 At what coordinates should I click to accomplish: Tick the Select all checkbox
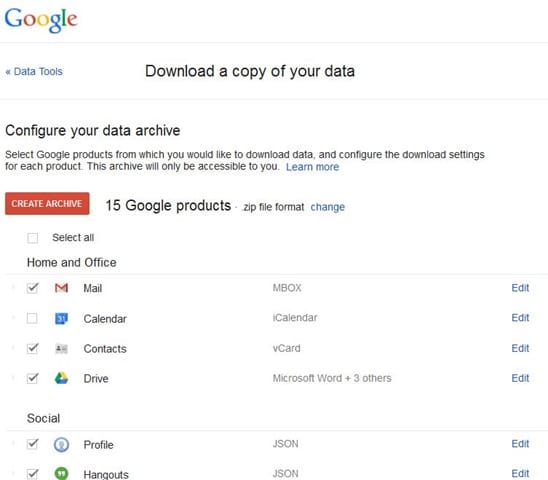coord(33,238)
